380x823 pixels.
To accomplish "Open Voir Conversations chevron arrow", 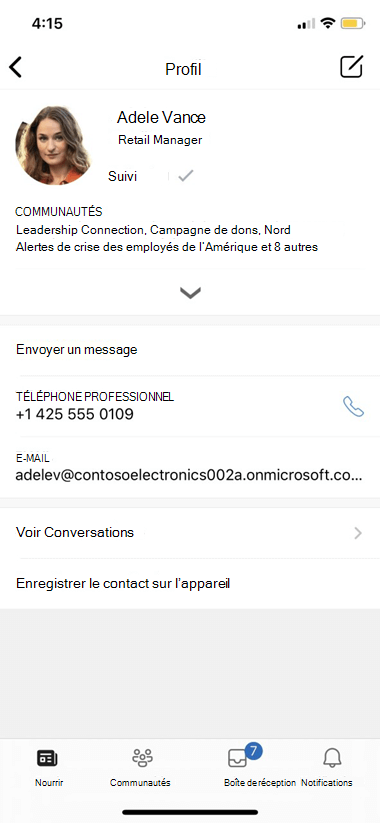I will pyautogui.click(x=358, y=533).
